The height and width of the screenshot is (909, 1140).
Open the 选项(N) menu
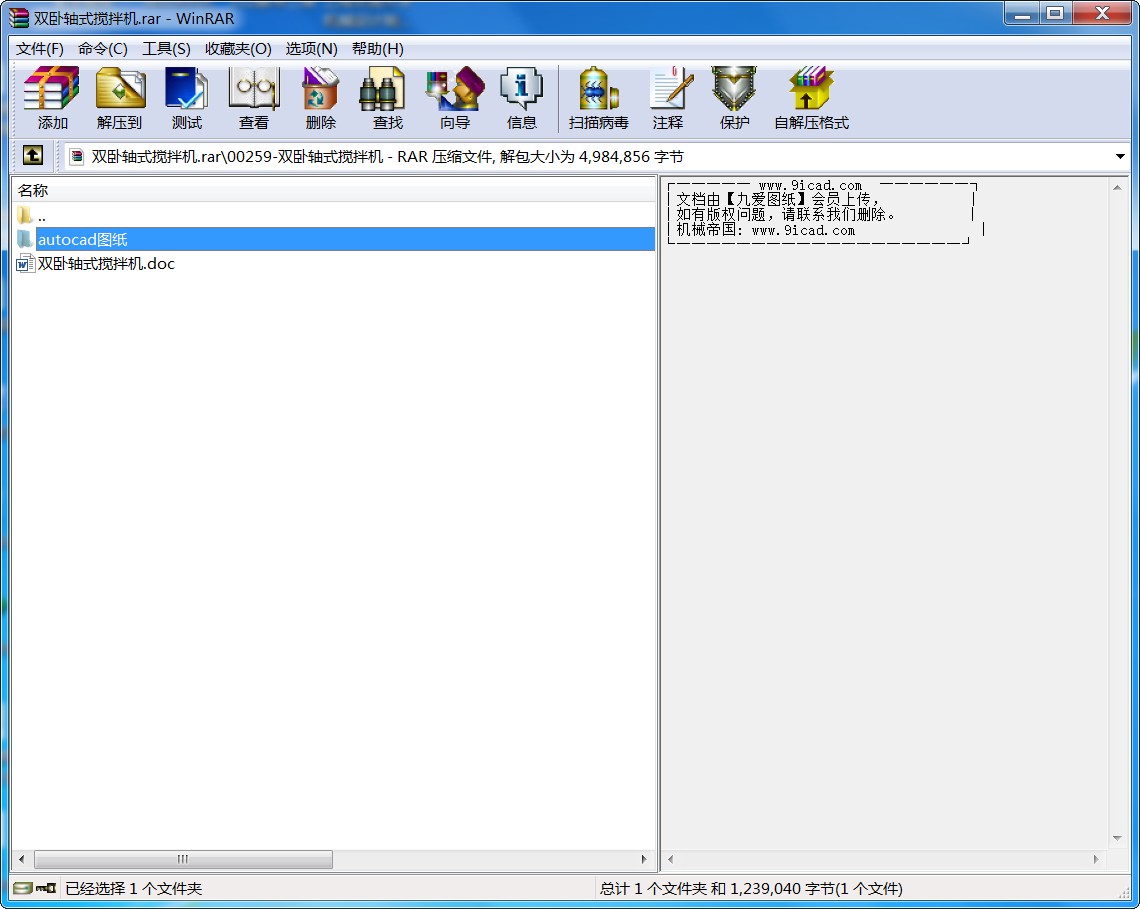[x=311, y=49]
